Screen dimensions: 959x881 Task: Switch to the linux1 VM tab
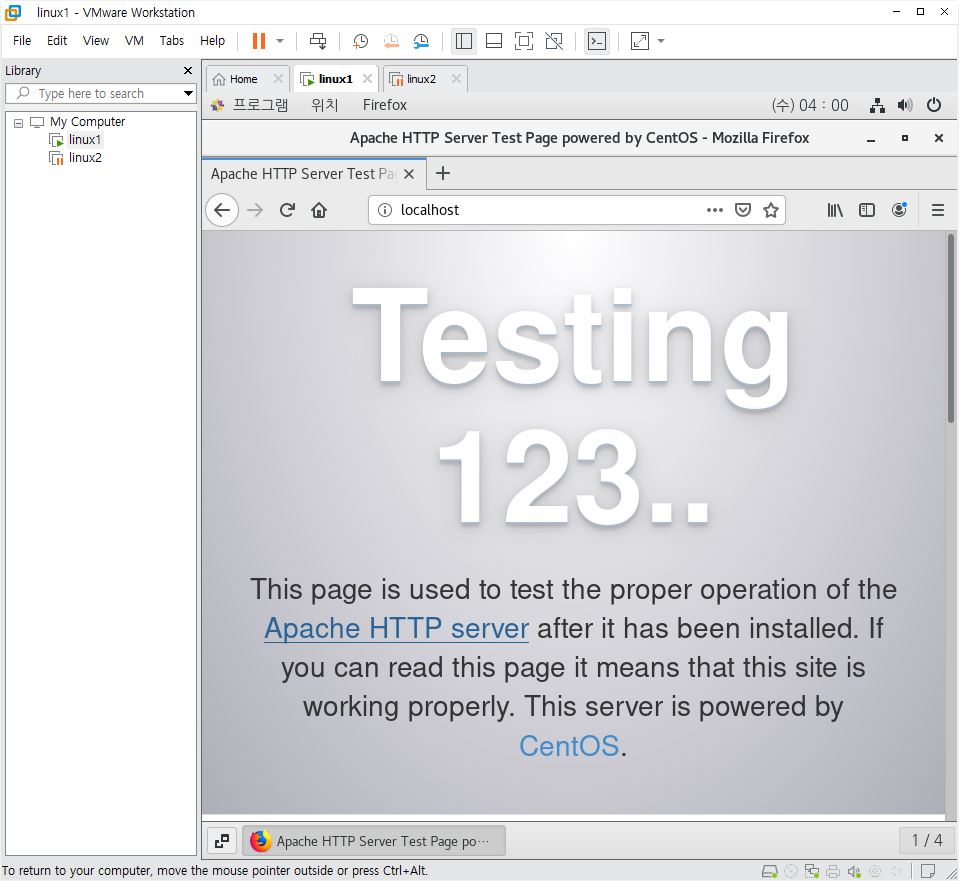335,79
